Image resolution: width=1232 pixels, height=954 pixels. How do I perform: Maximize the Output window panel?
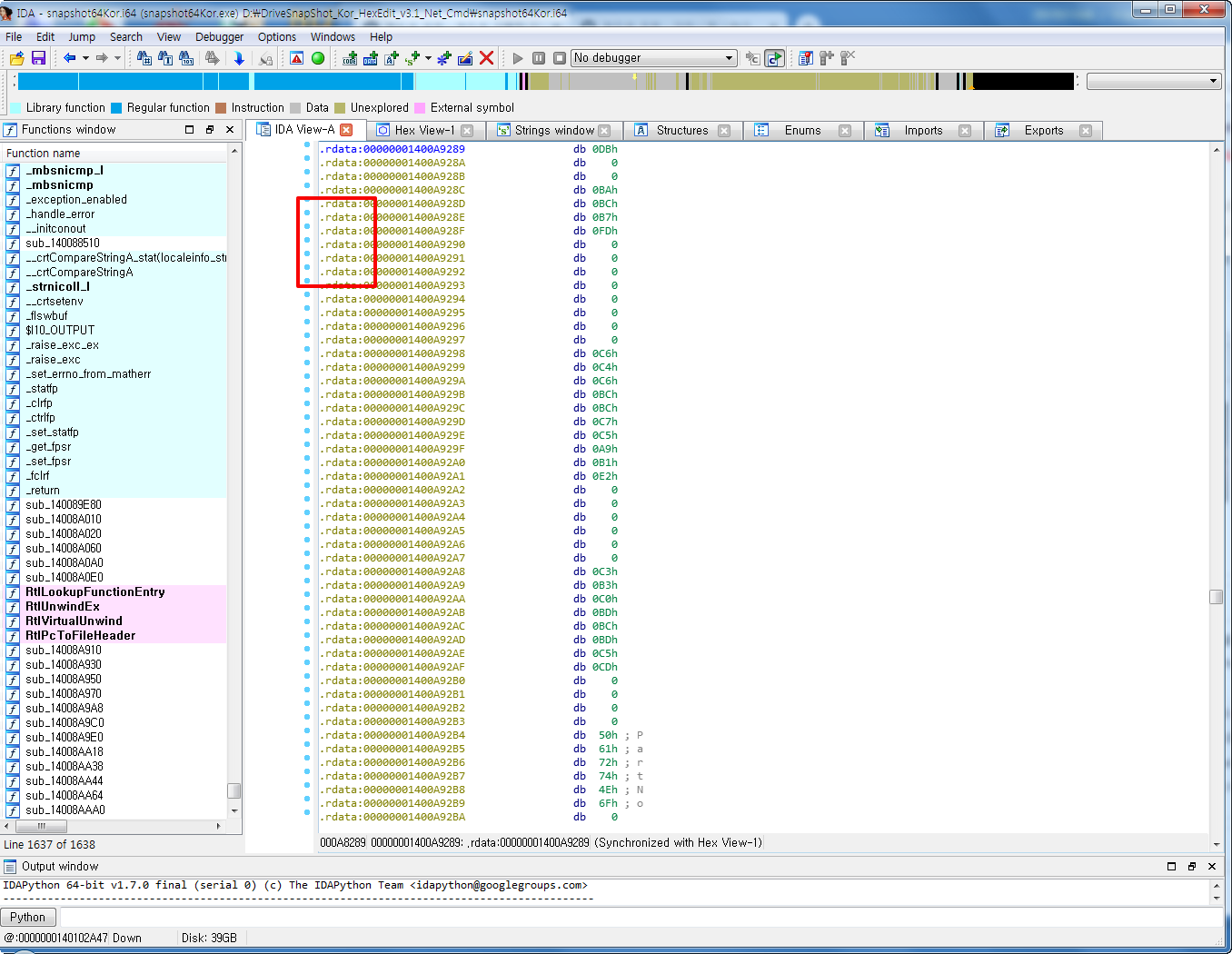pyautogui.click(x=1171, y=867)
